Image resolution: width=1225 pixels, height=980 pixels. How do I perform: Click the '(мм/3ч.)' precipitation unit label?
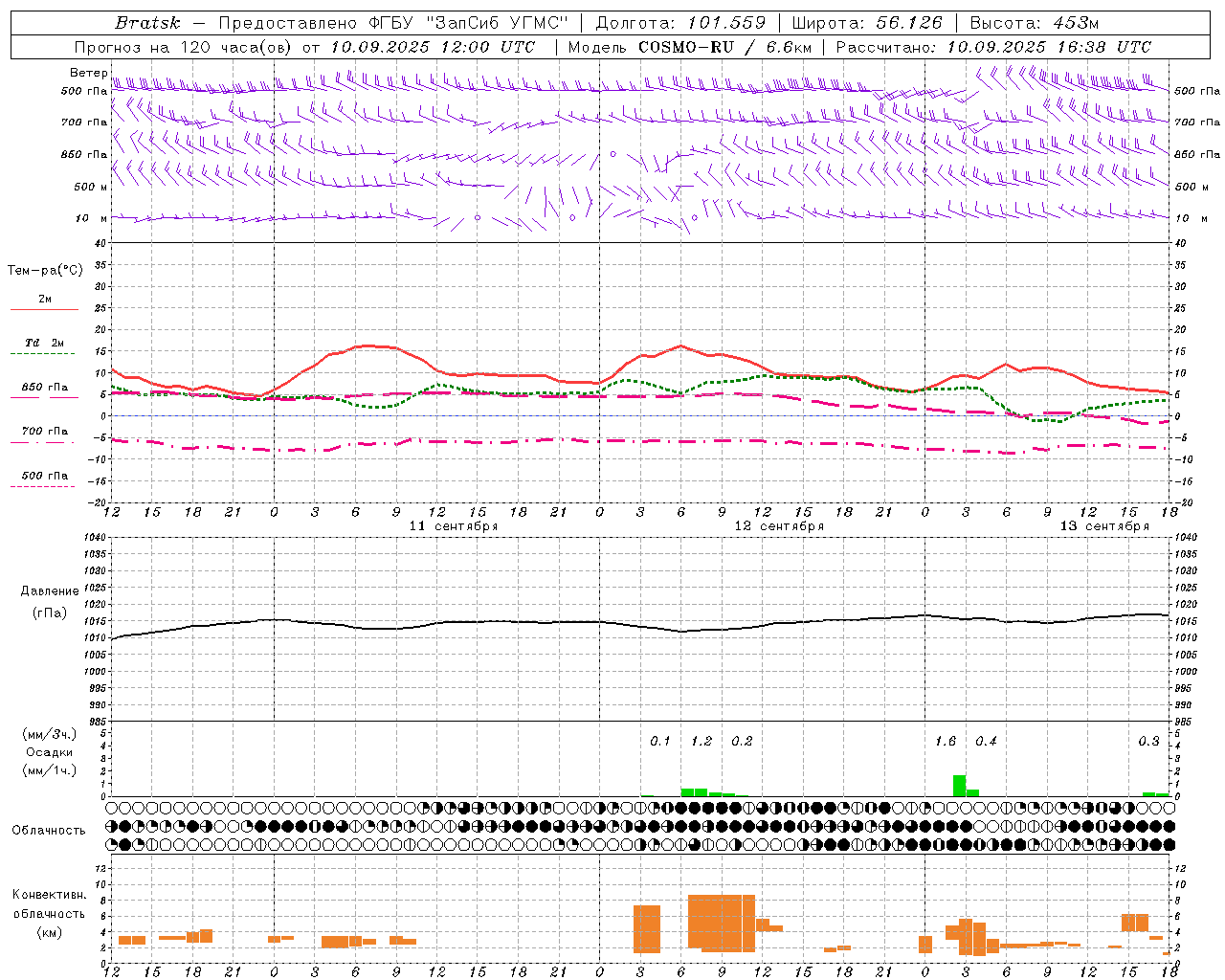point(50,735)
